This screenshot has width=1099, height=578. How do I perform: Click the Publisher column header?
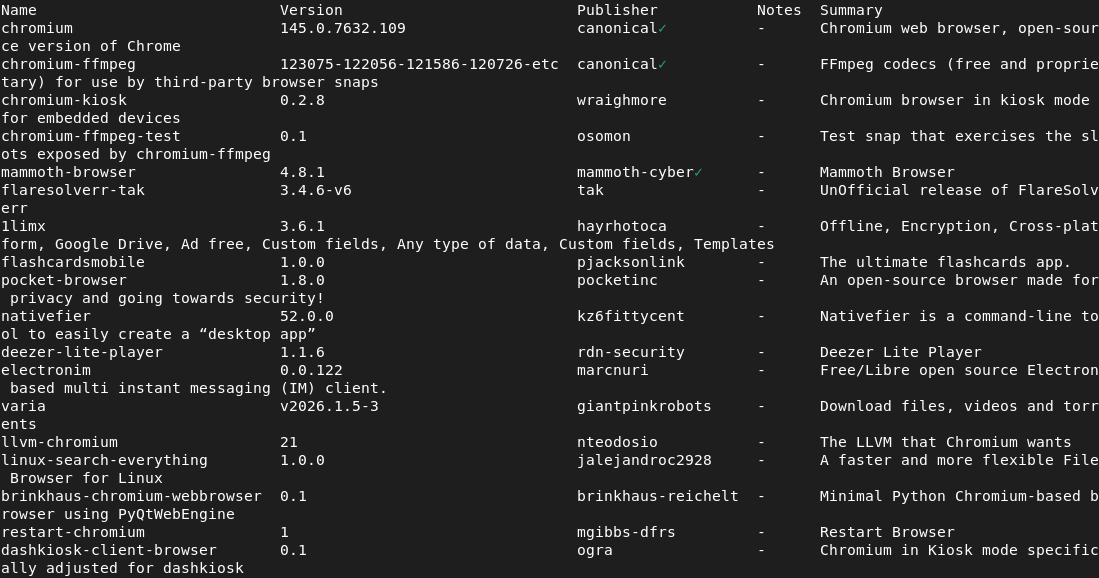pos(617,10)
